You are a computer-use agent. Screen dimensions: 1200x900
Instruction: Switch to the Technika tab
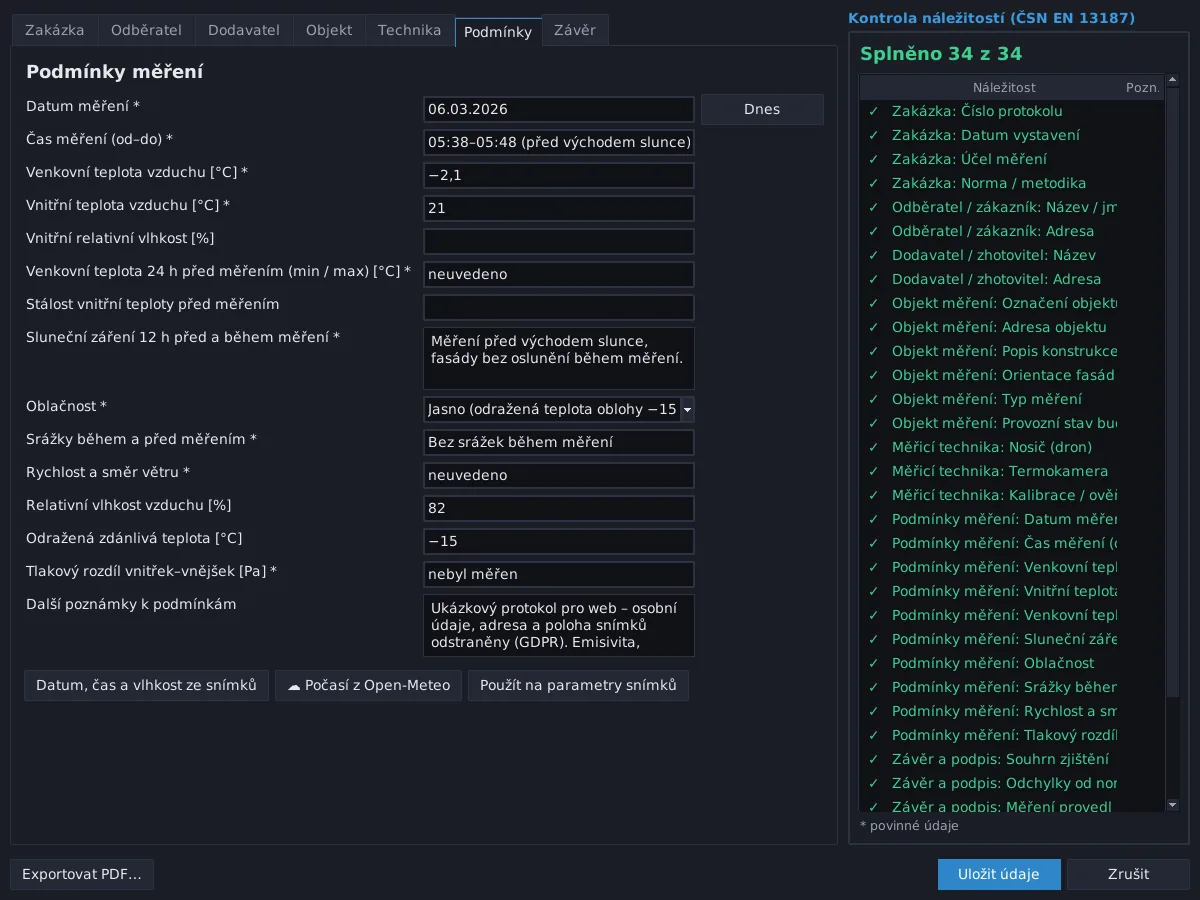409,30
